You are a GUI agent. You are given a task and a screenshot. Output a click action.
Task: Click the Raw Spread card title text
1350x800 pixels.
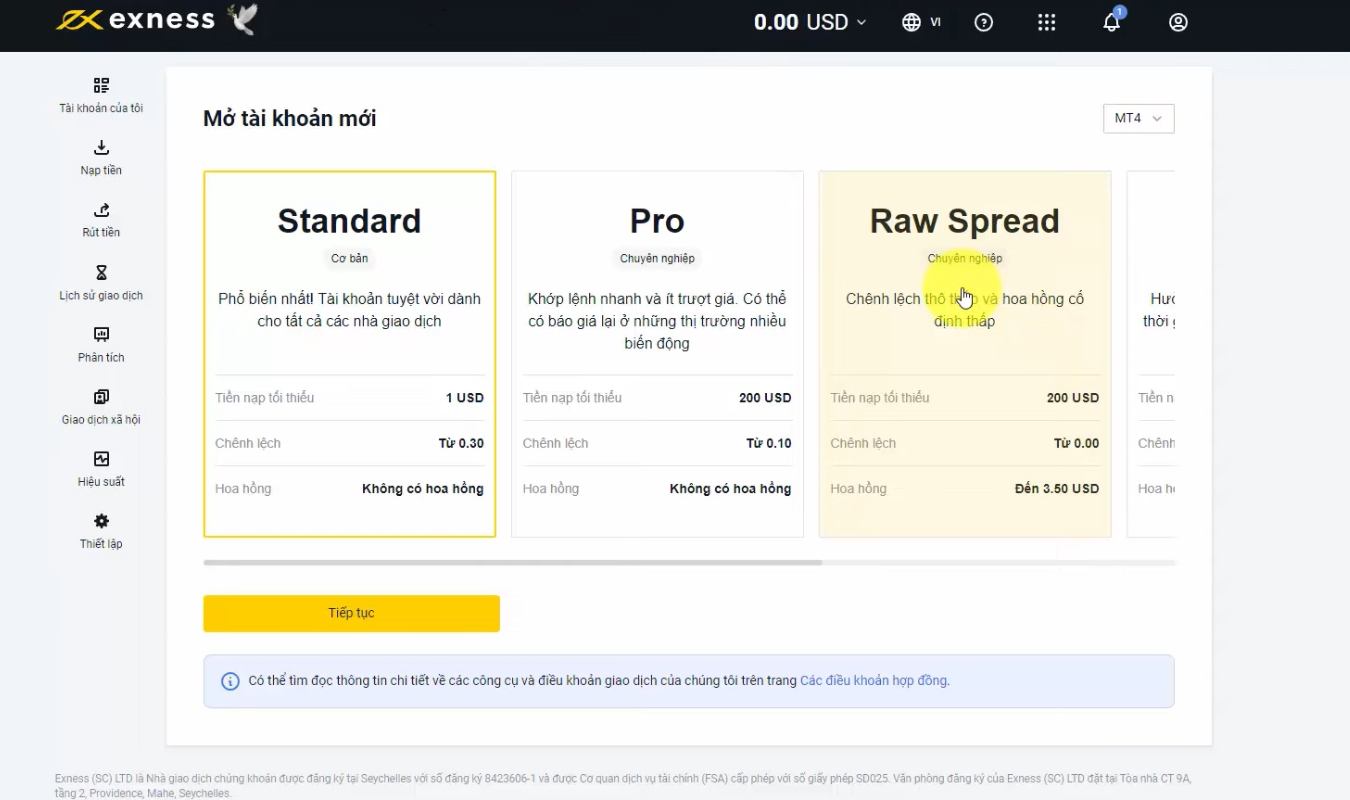965,221
